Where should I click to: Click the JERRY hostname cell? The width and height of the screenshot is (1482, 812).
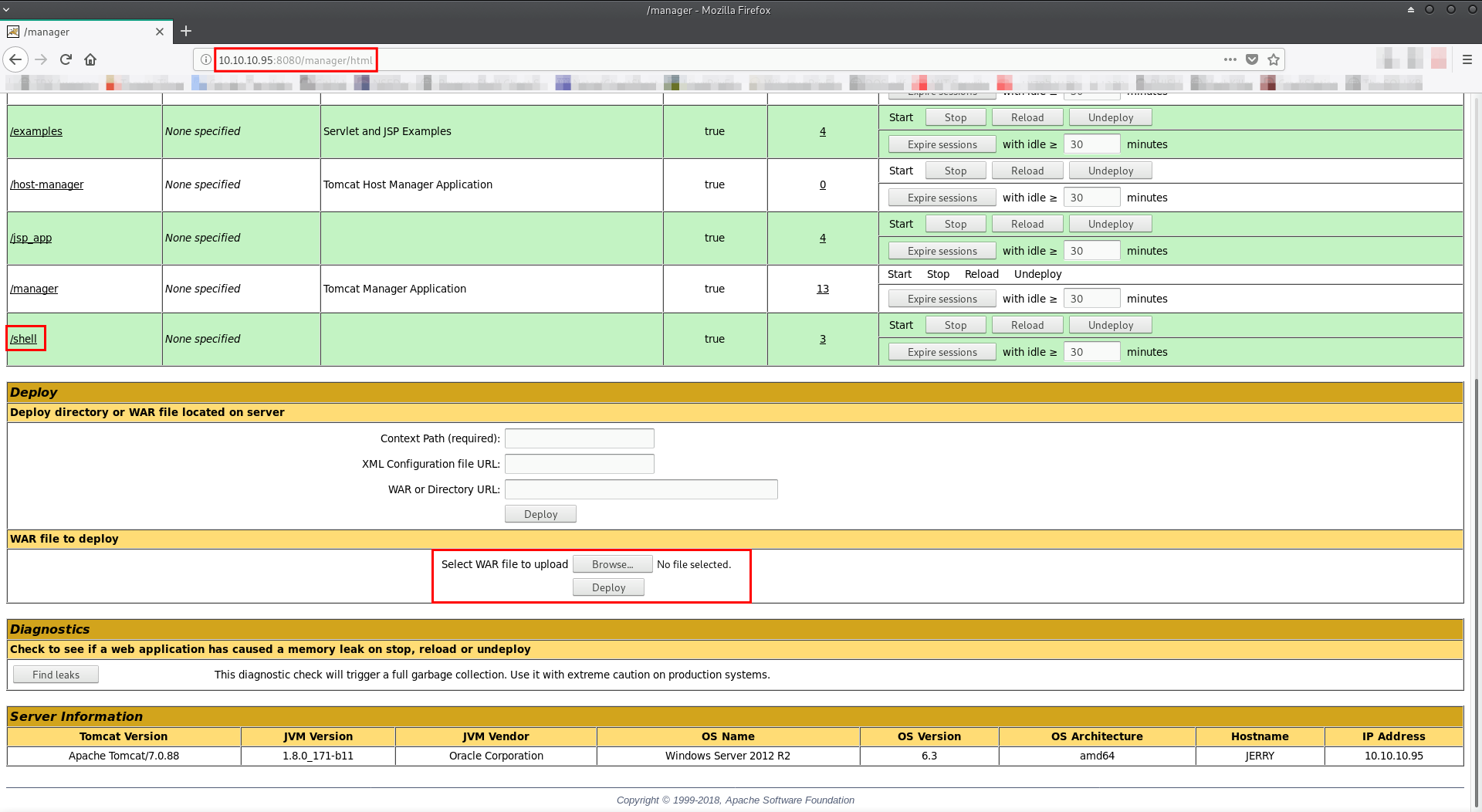pyautogui.click(x=1260, y=756)
